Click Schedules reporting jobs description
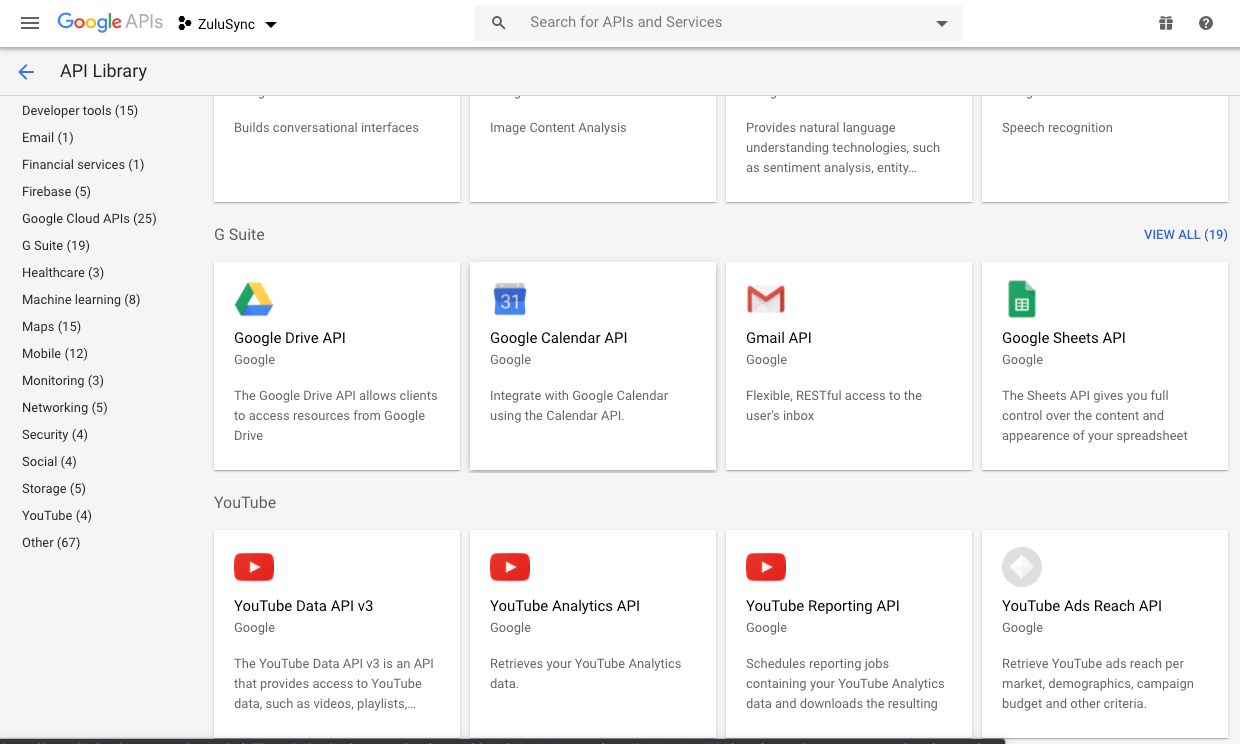This screenshot has width=1240, height=744. 845,684
